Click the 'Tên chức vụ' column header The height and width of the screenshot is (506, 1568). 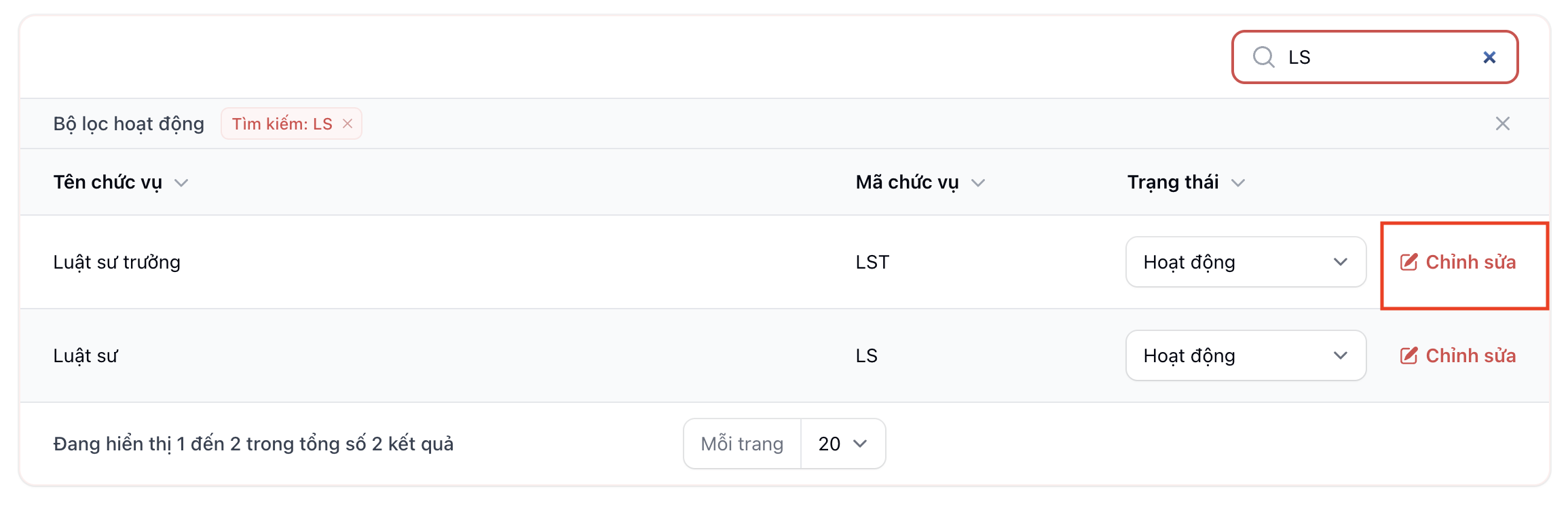(108, 182)
